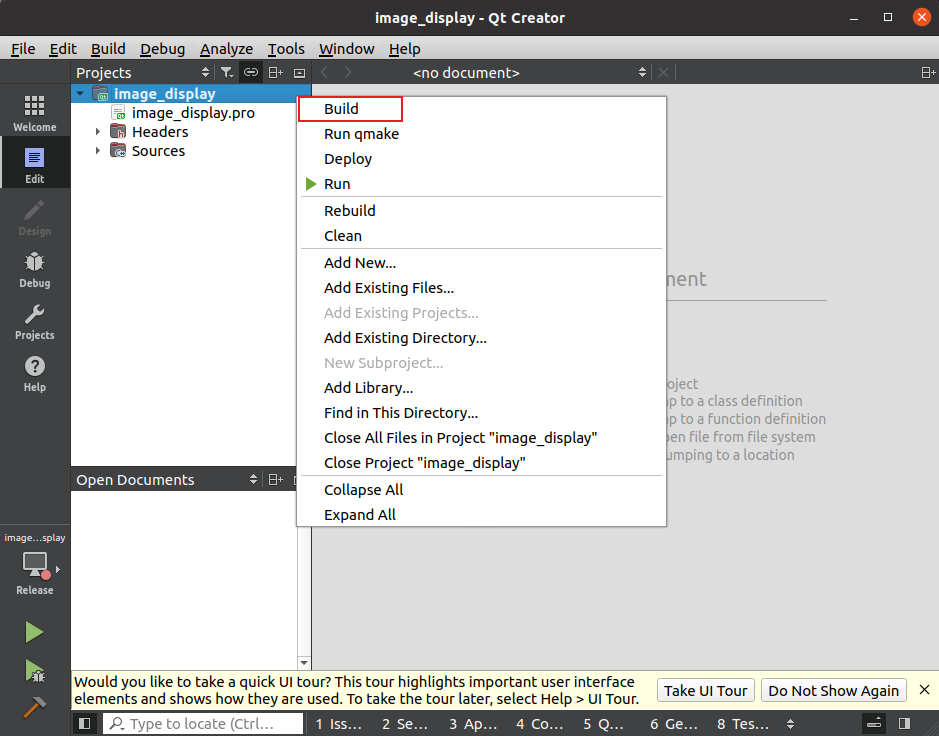Open the File menu
The height and width of the screenshot is (736, 939).
[x=23, y=49]
